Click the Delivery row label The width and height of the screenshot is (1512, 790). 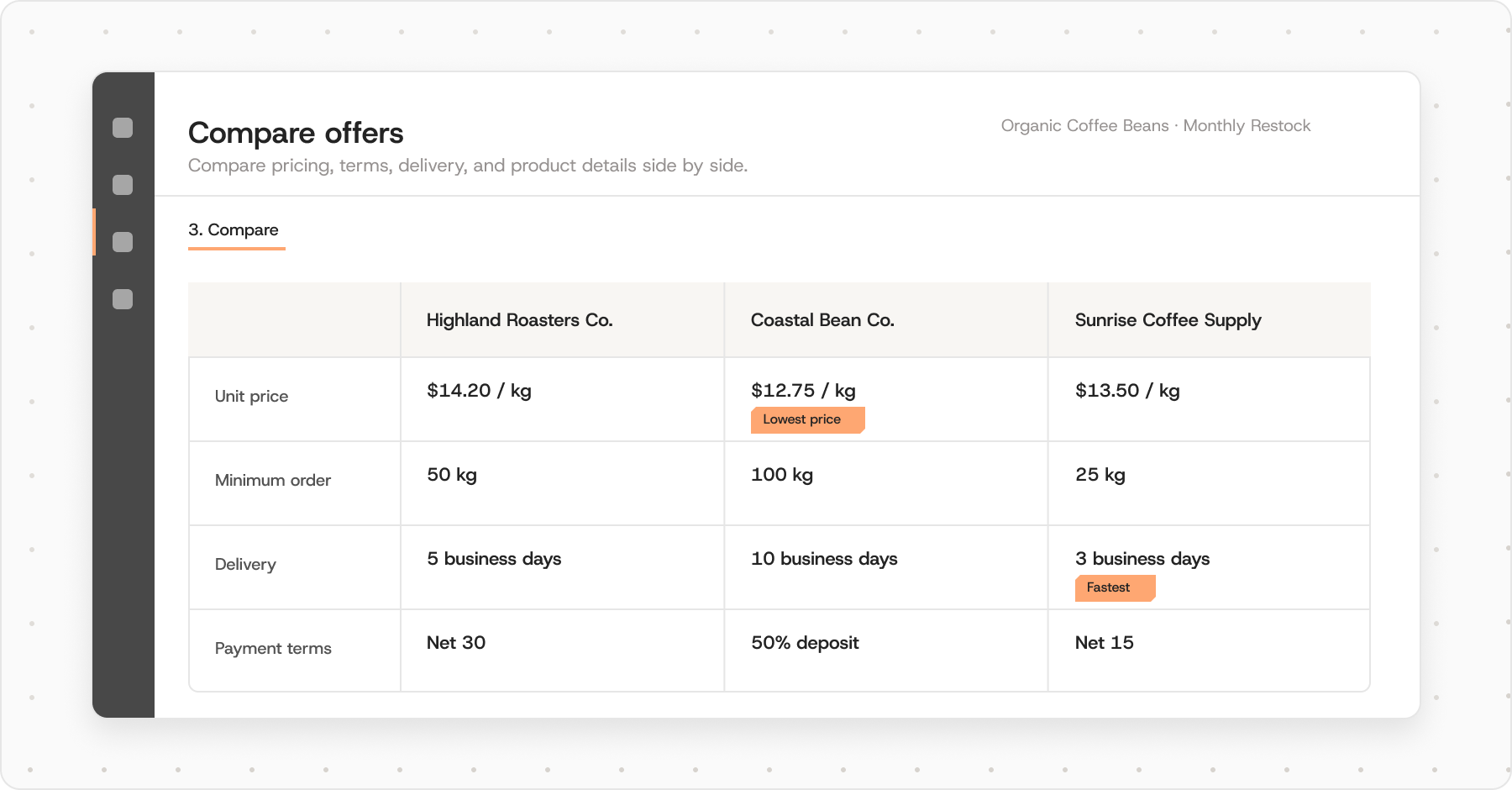[245, 565]
